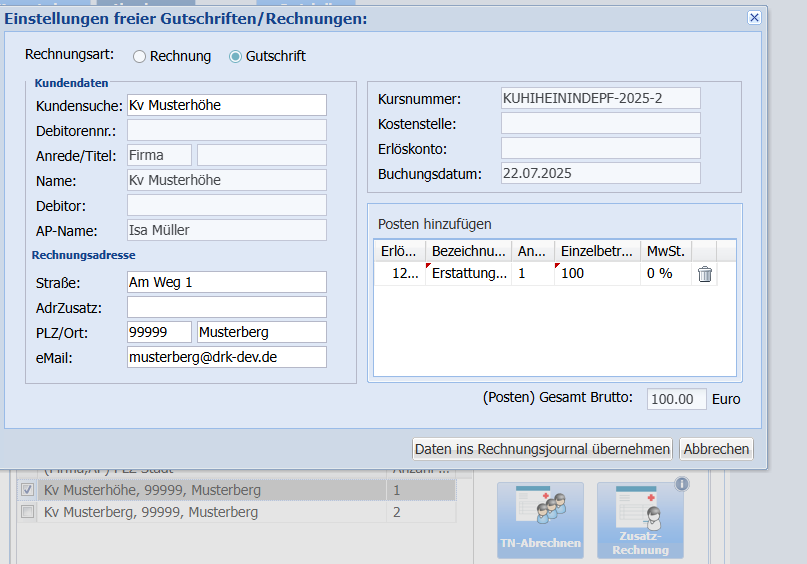
Task: Click the Bezeichnung cell showing Erstattung
Action: point(469,273)
